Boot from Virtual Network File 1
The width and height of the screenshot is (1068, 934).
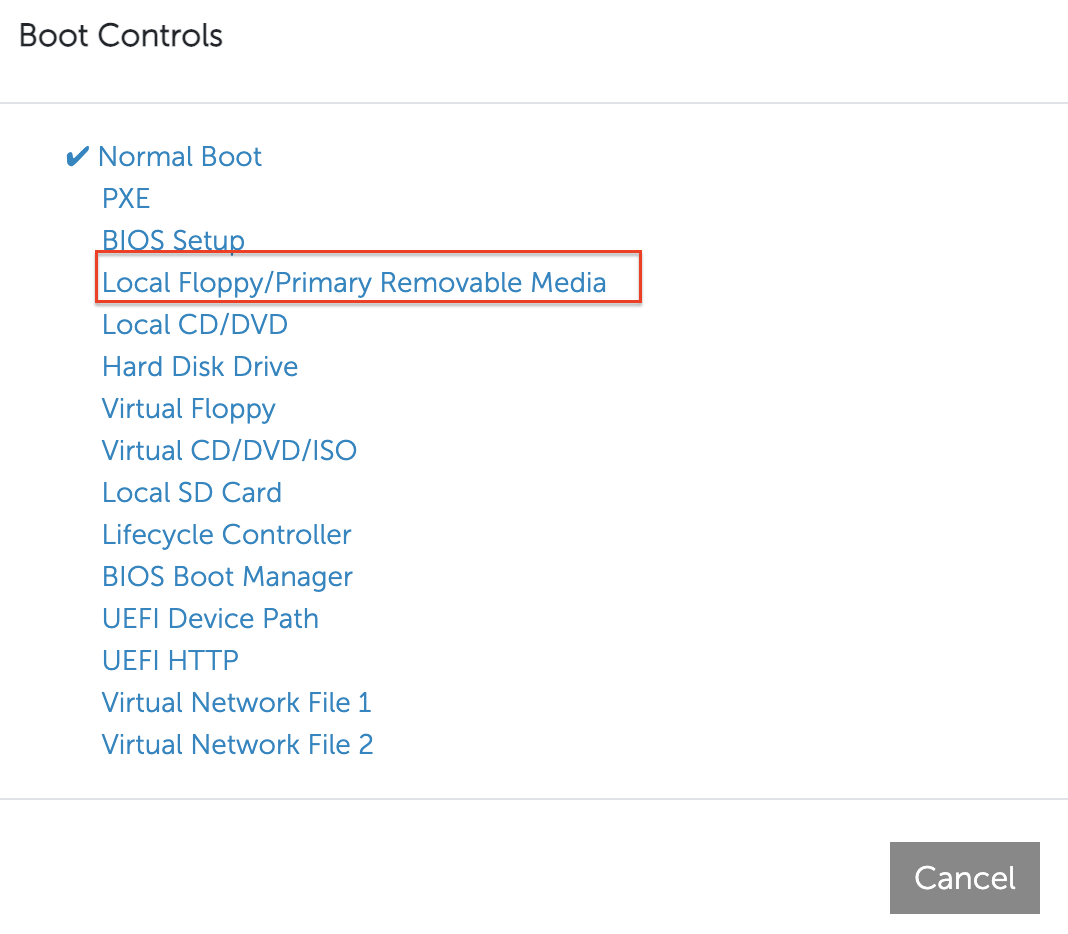coord(236,703)
